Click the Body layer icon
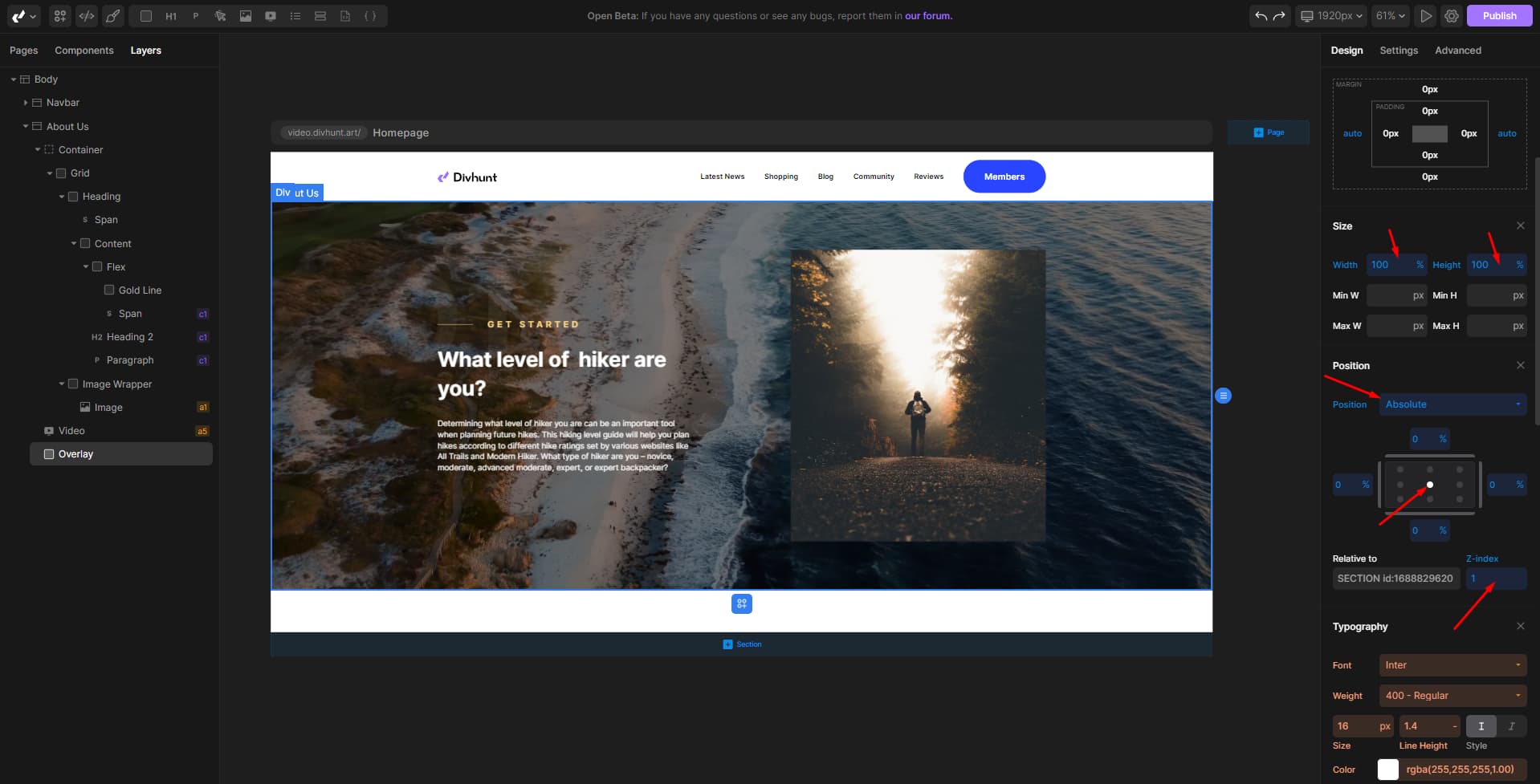The height and width of the screenshot is (784, 1540). [25, 79]
